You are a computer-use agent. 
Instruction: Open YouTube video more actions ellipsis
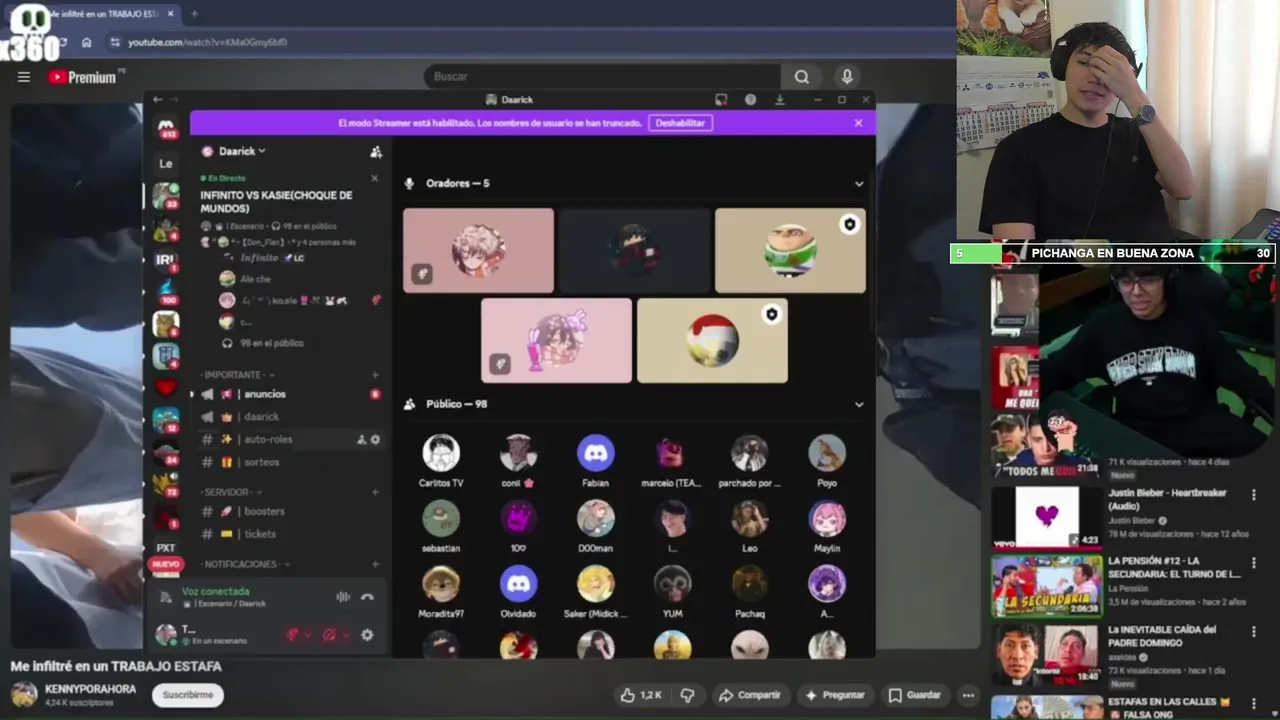[968, 695]
